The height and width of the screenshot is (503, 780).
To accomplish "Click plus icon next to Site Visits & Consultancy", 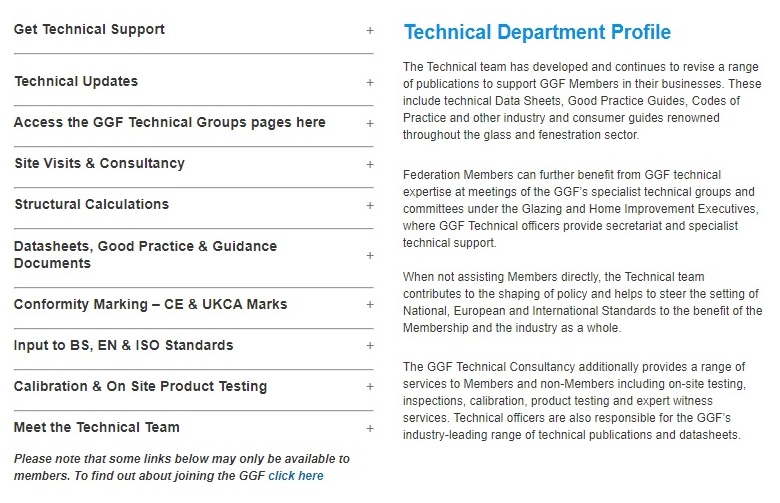I will [x=370, y=164].
